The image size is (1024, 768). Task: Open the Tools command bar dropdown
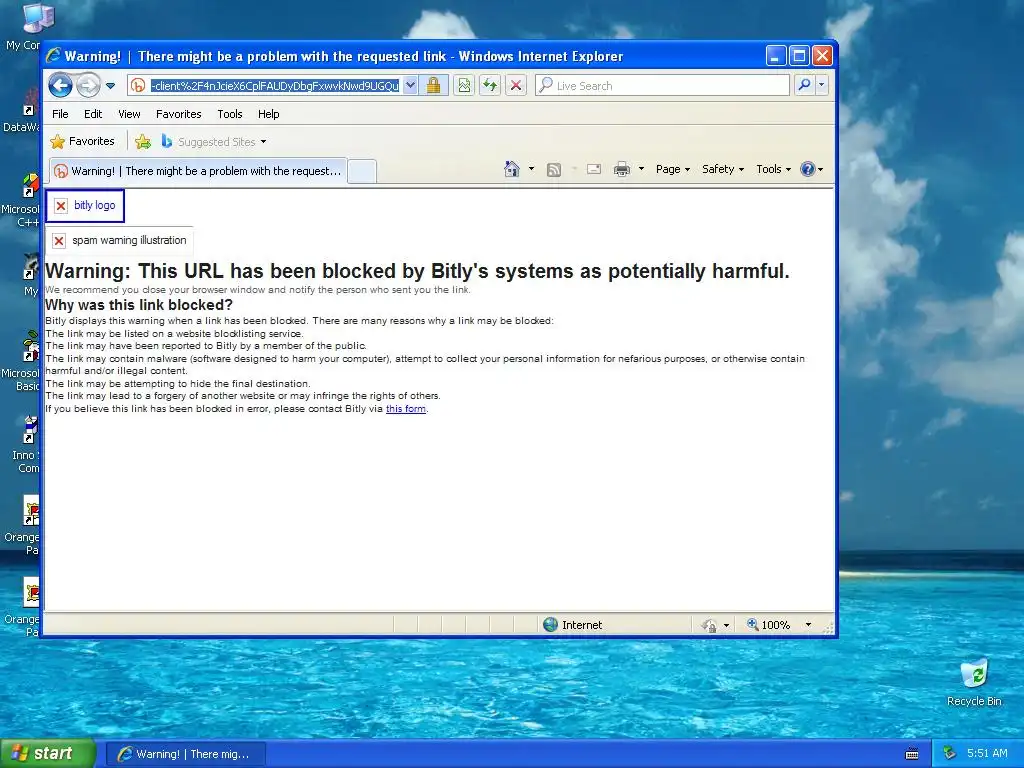773,169
